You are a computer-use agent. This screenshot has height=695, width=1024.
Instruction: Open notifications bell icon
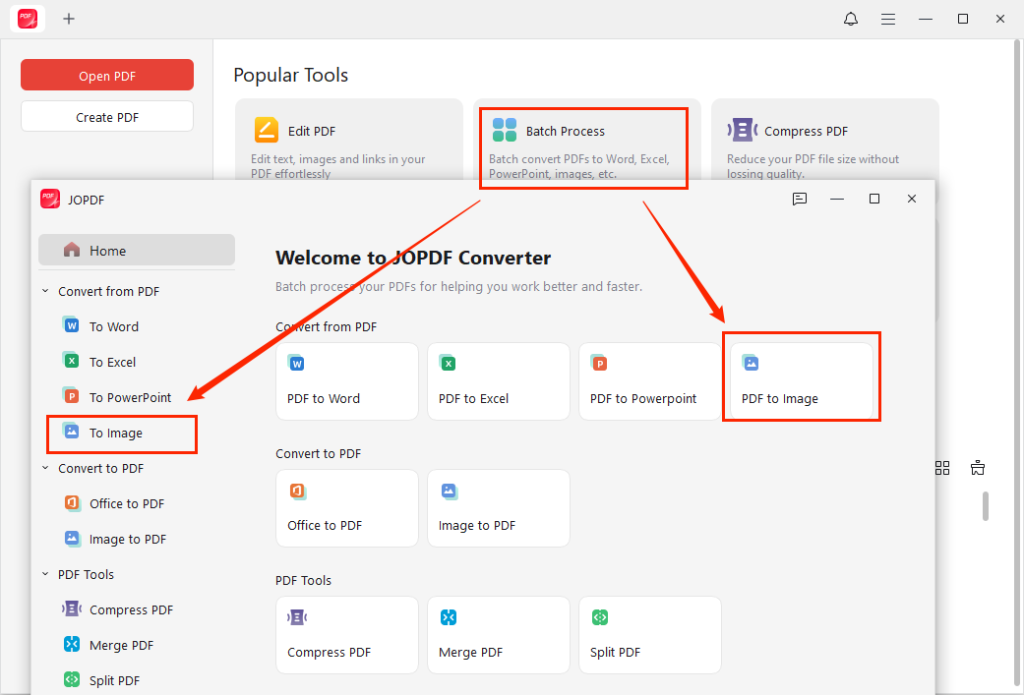coord(850,19)
